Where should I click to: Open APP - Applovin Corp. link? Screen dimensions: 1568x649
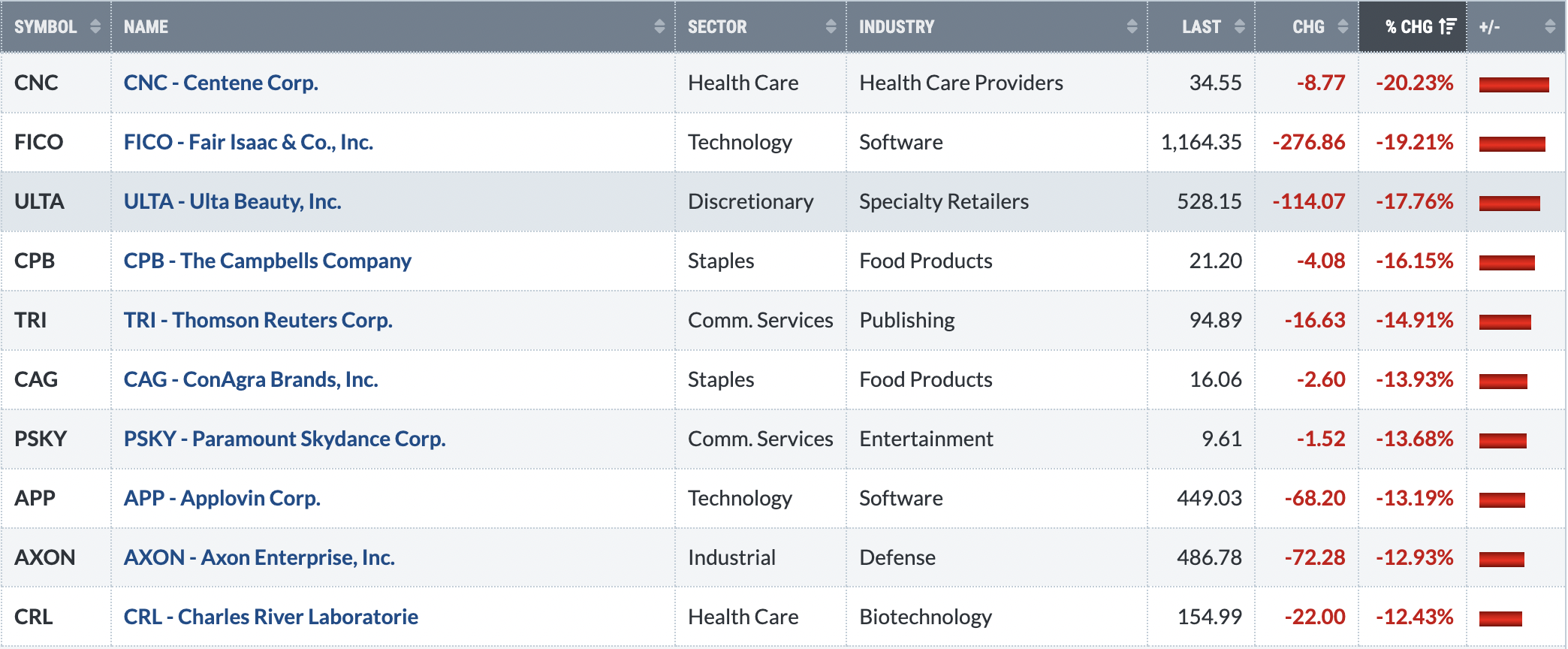[222, 498]
